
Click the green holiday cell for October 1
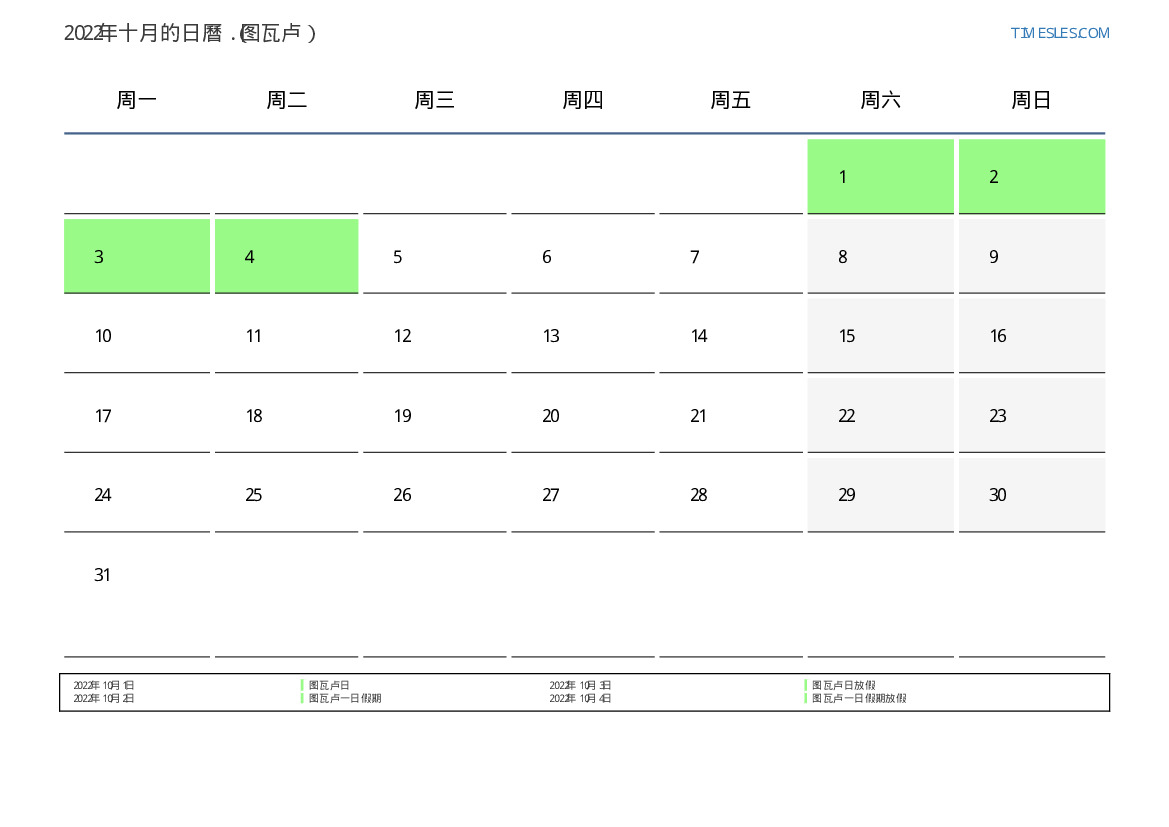pos(880,177)
